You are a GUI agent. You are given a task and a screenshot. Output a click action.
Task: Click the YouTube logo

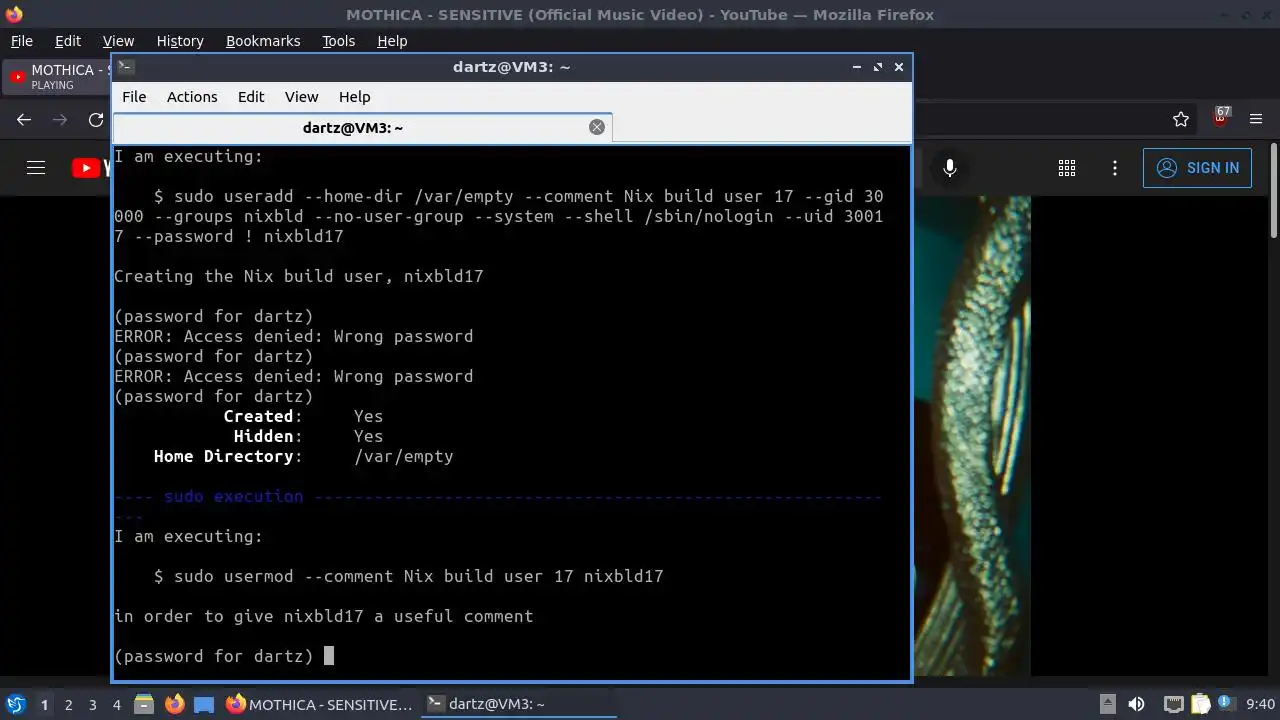click(92, 168)
